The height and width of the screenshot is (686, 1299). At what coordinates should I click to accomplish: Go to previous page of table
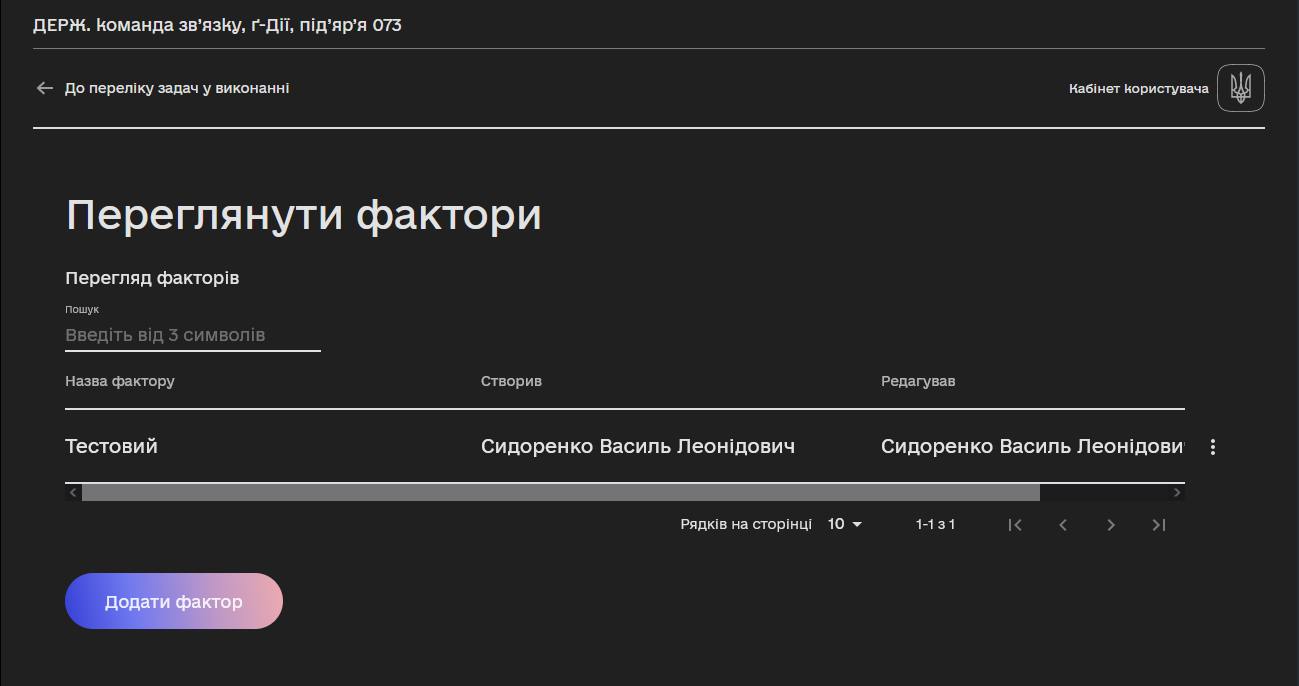1063,524
